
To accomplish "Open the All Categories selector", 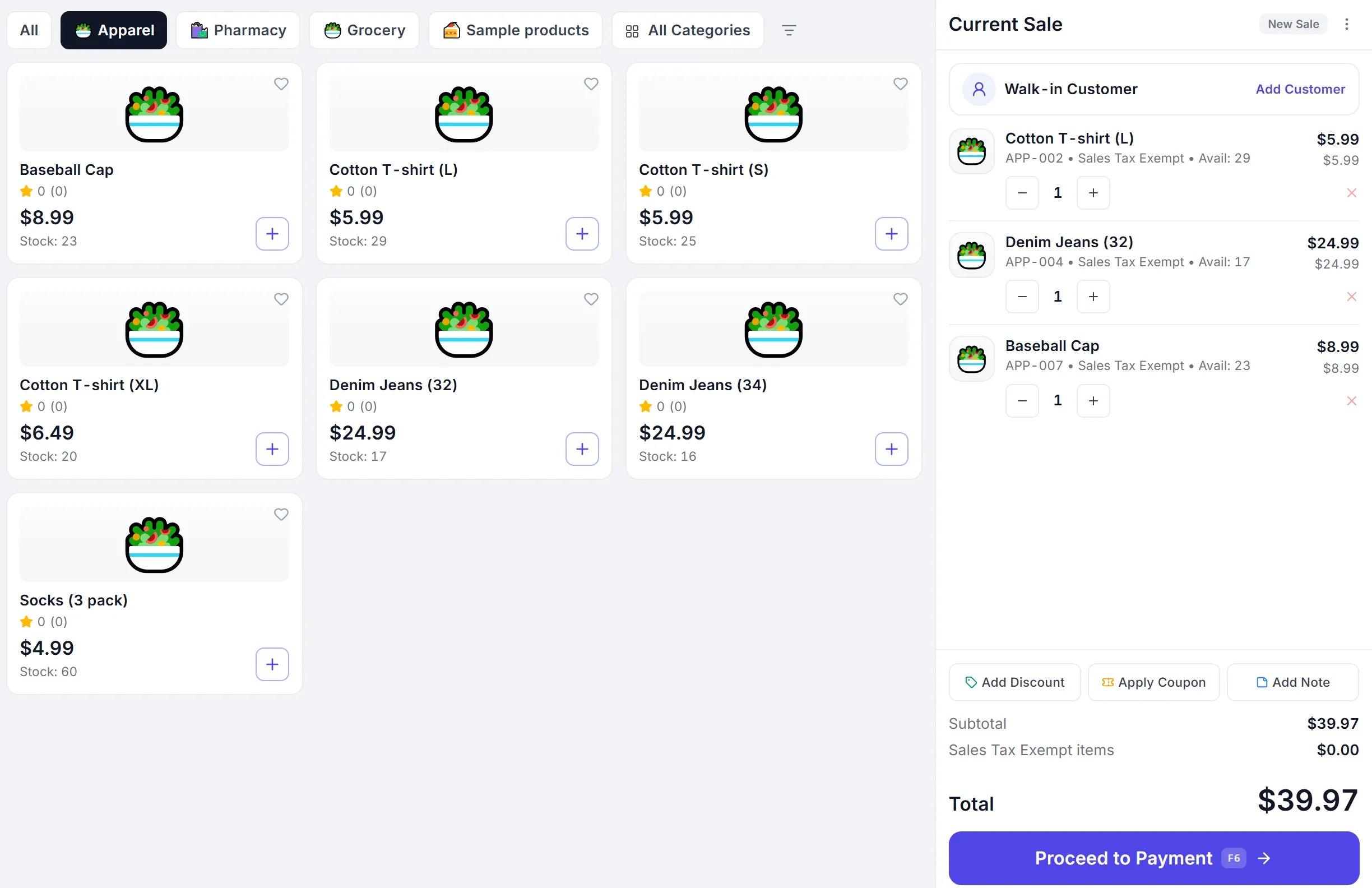I will point(688,30).
